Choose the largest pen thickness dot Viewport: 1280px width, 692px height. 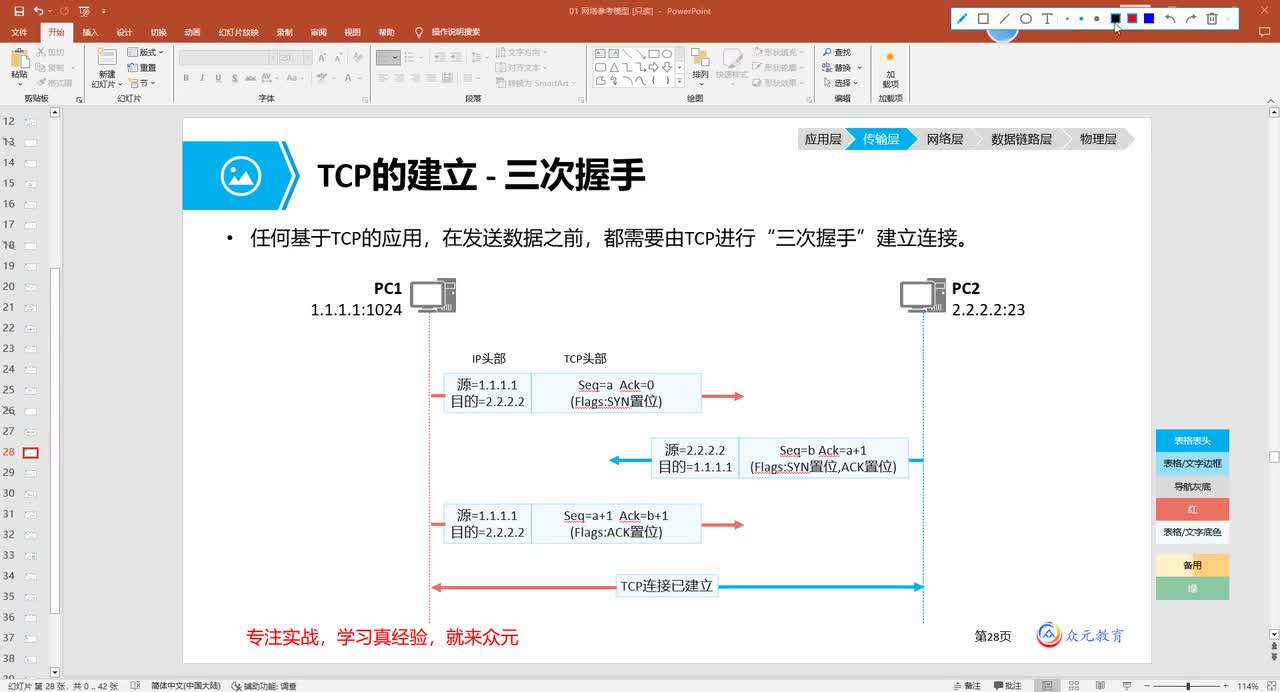coord(1097,18)
